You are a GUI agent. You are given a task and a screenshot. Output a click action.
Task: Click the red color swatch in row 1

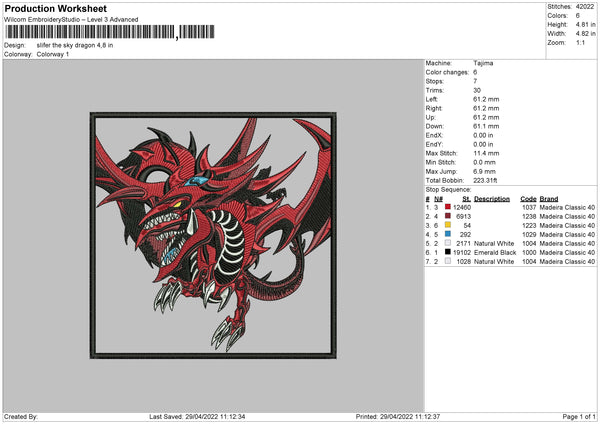click(448, 207)
